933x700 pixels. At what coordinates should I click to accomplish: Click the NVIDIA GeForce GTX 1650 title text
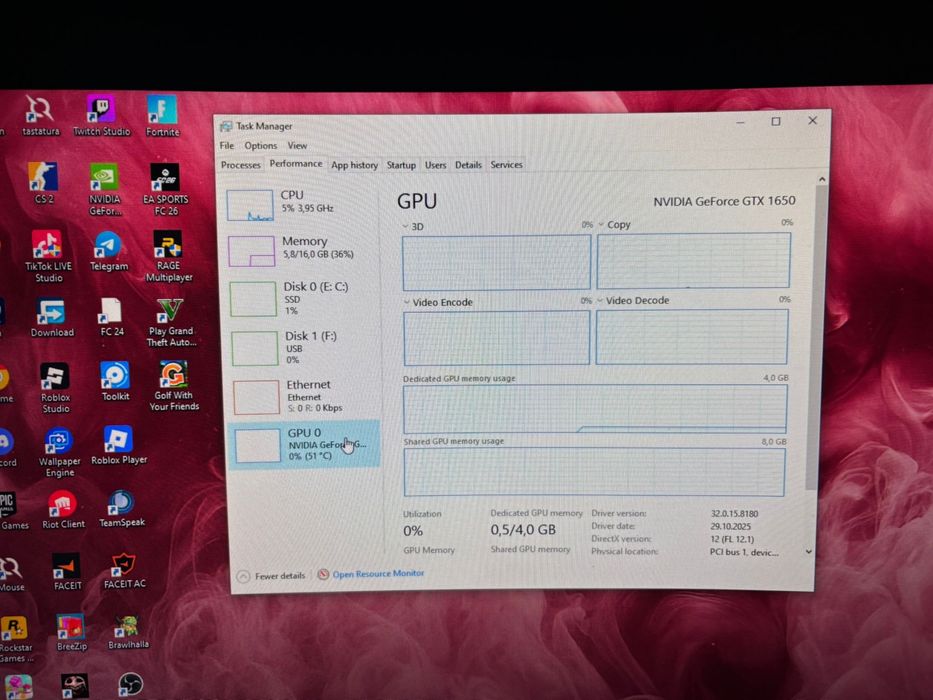724,201
